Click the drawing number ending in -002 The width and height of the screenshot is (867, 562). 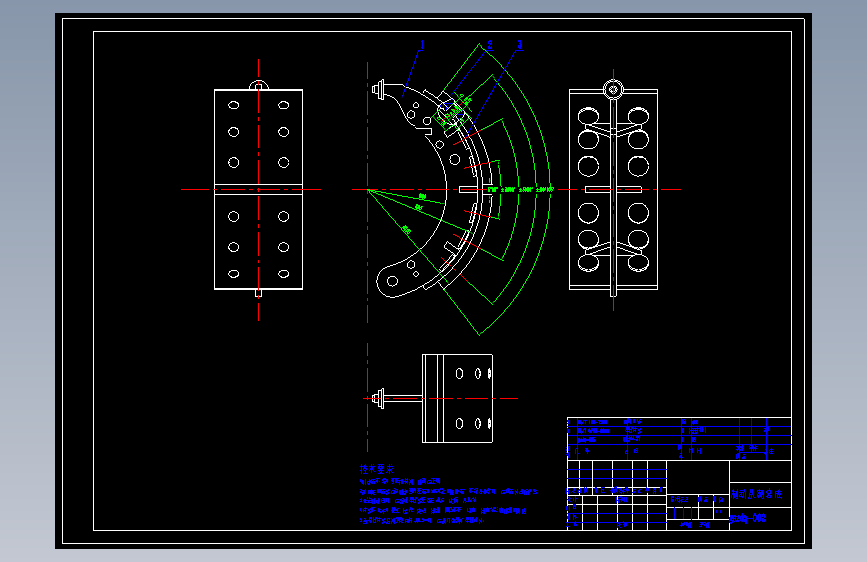coord(748,518)
